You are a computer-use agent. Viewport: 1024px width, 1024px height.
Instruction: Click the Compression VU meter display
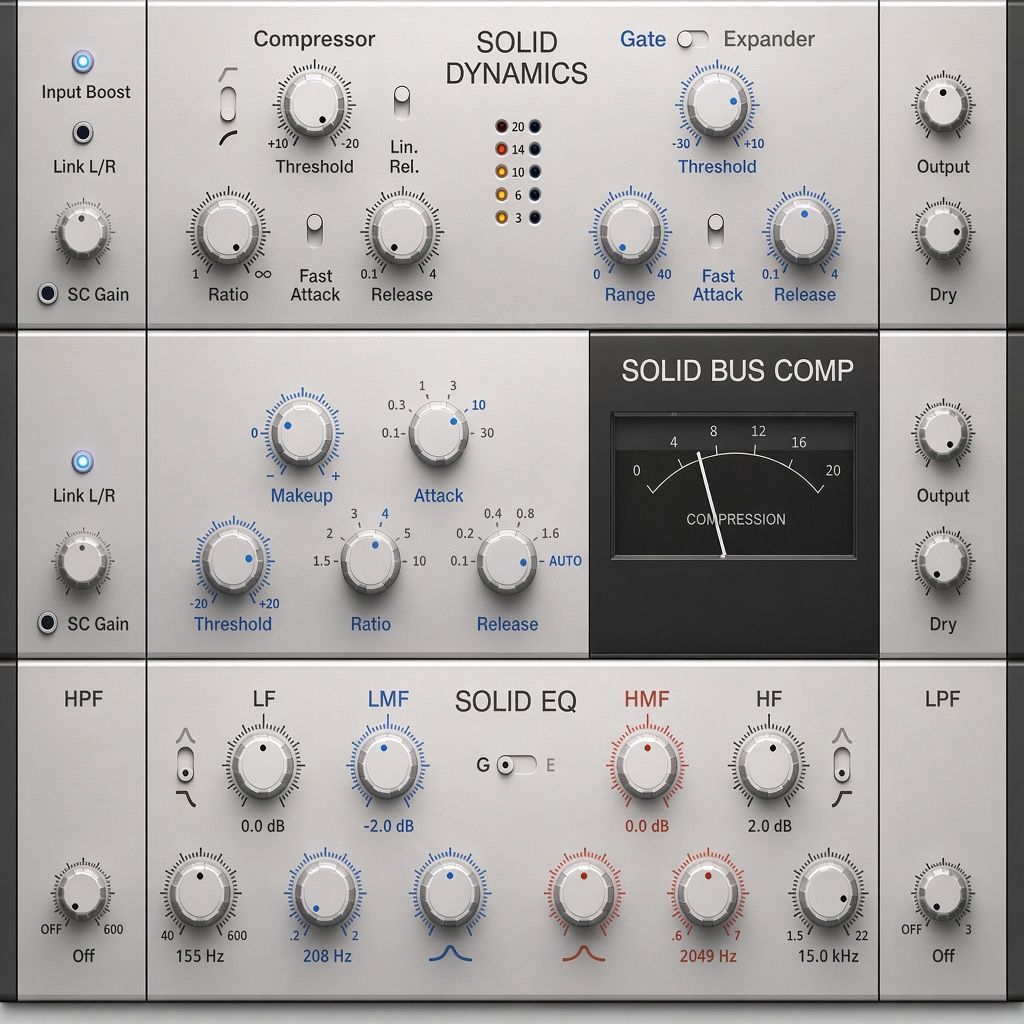tap(733, 485)
